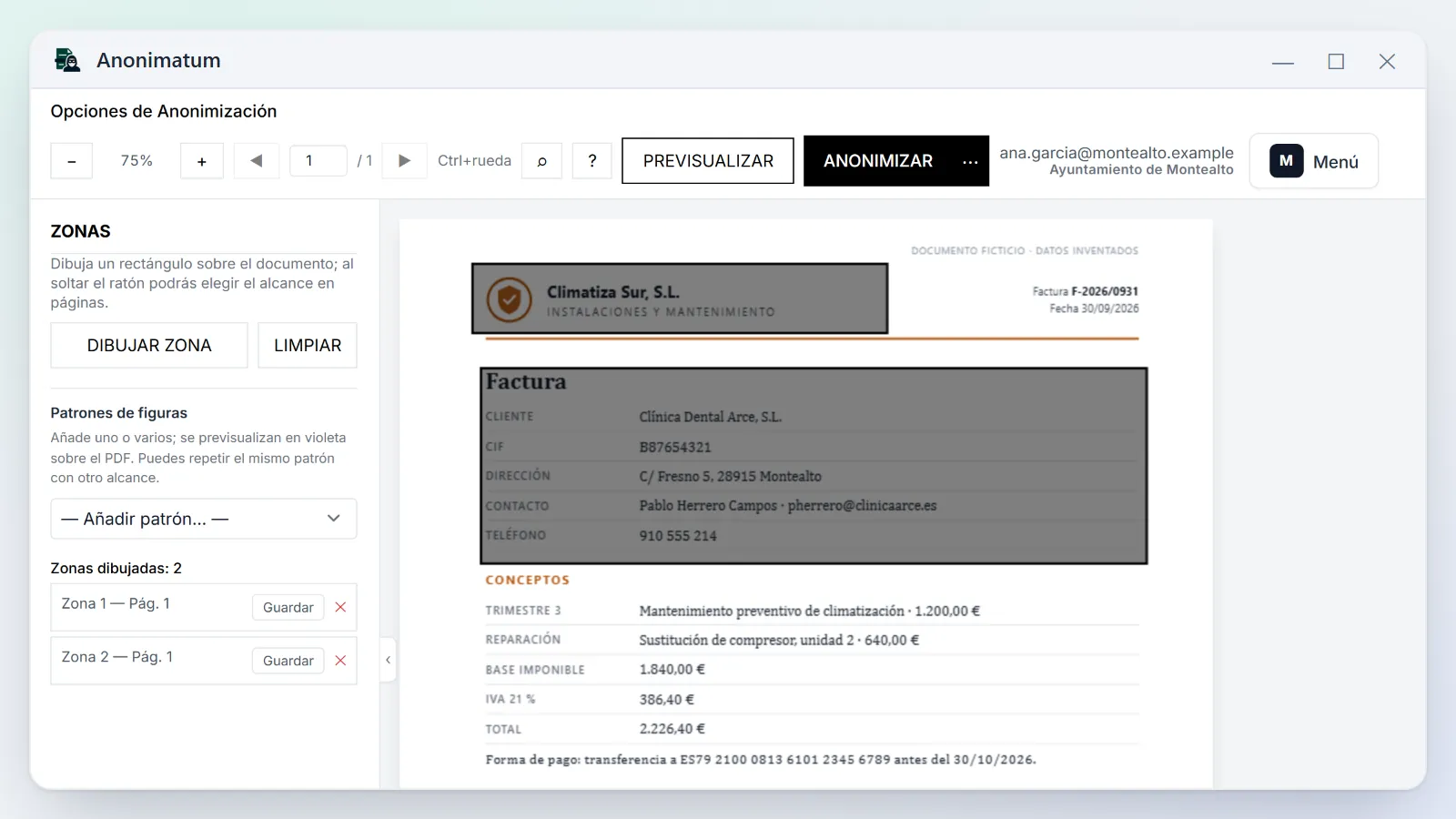Click the 2.226,40 € total value

point(672,729)
